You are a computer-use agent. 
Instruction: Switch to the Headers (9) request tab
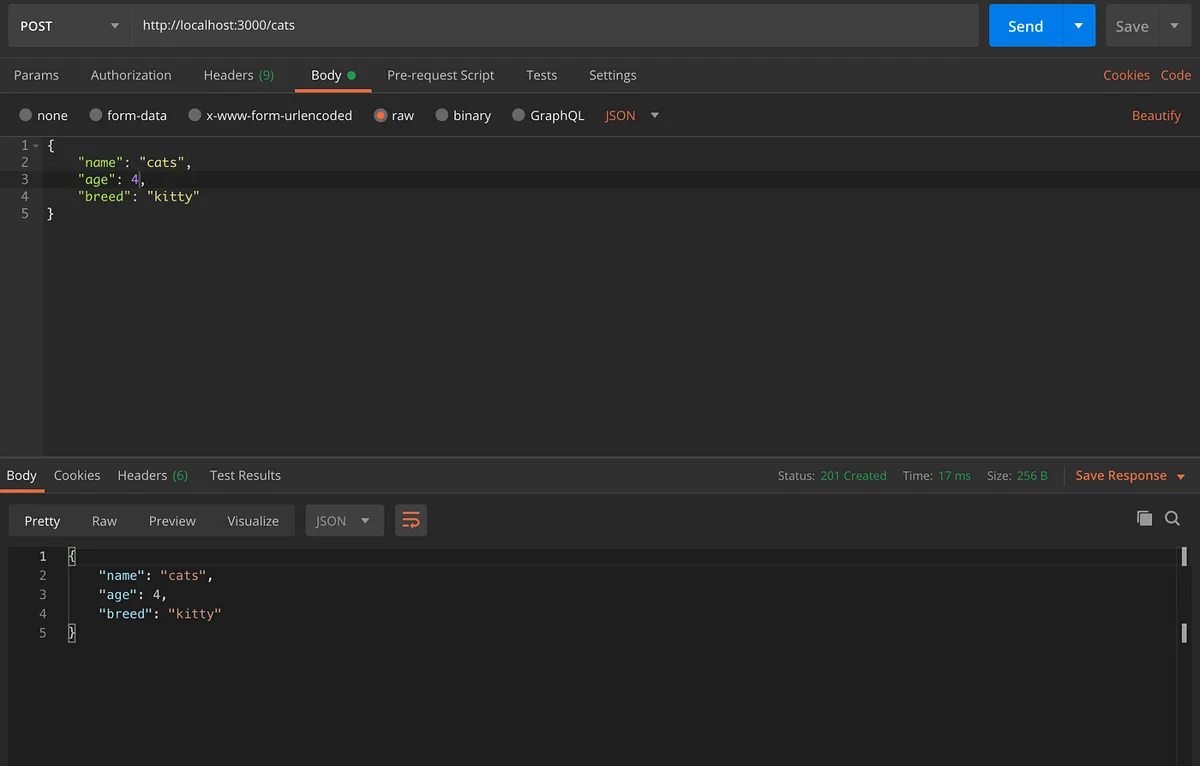(239, 75)
